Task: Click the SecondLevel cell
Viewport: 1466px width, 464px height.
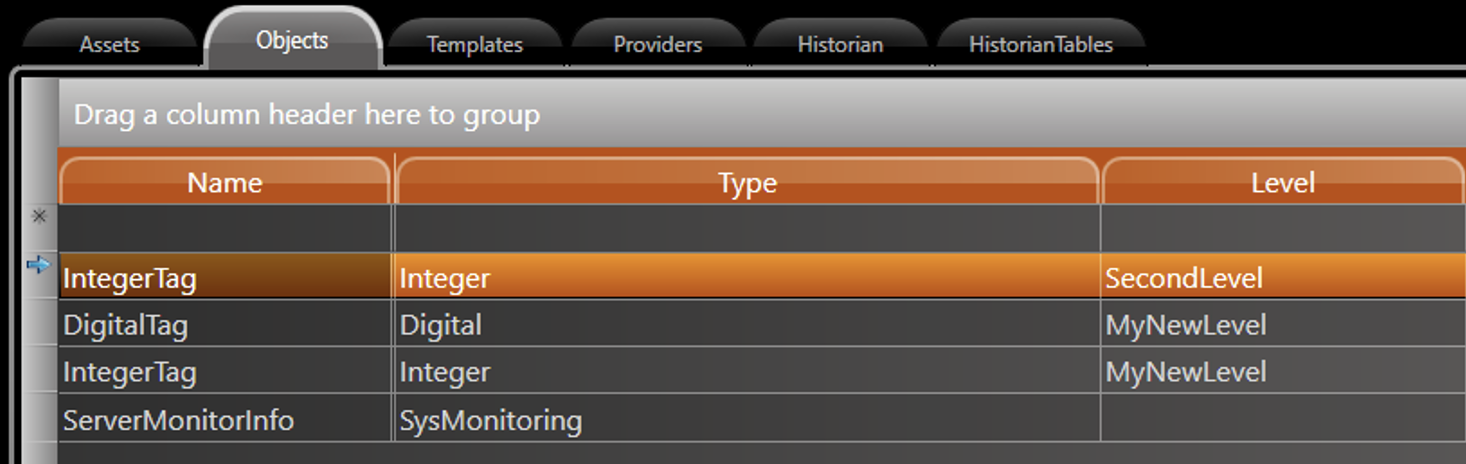Action: 1183,278
